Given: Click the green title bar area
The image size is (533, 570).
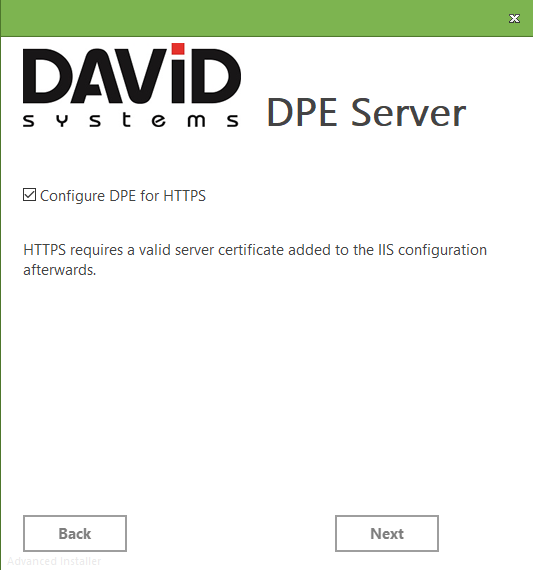Looking at the screenshot, I should [255, 18].
